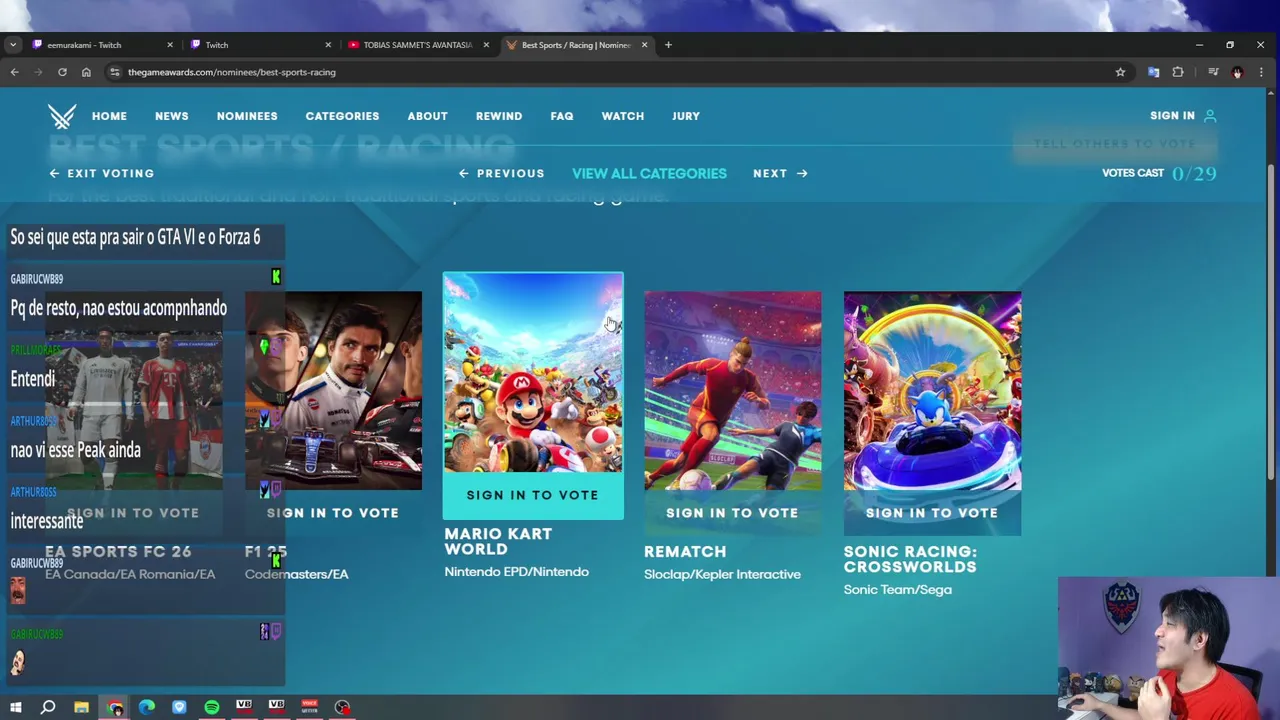Click the Nintendo EPD/Nintendo text
Image resolution: width=1280 pixels, height=720 pixels.
pos(516,572)
